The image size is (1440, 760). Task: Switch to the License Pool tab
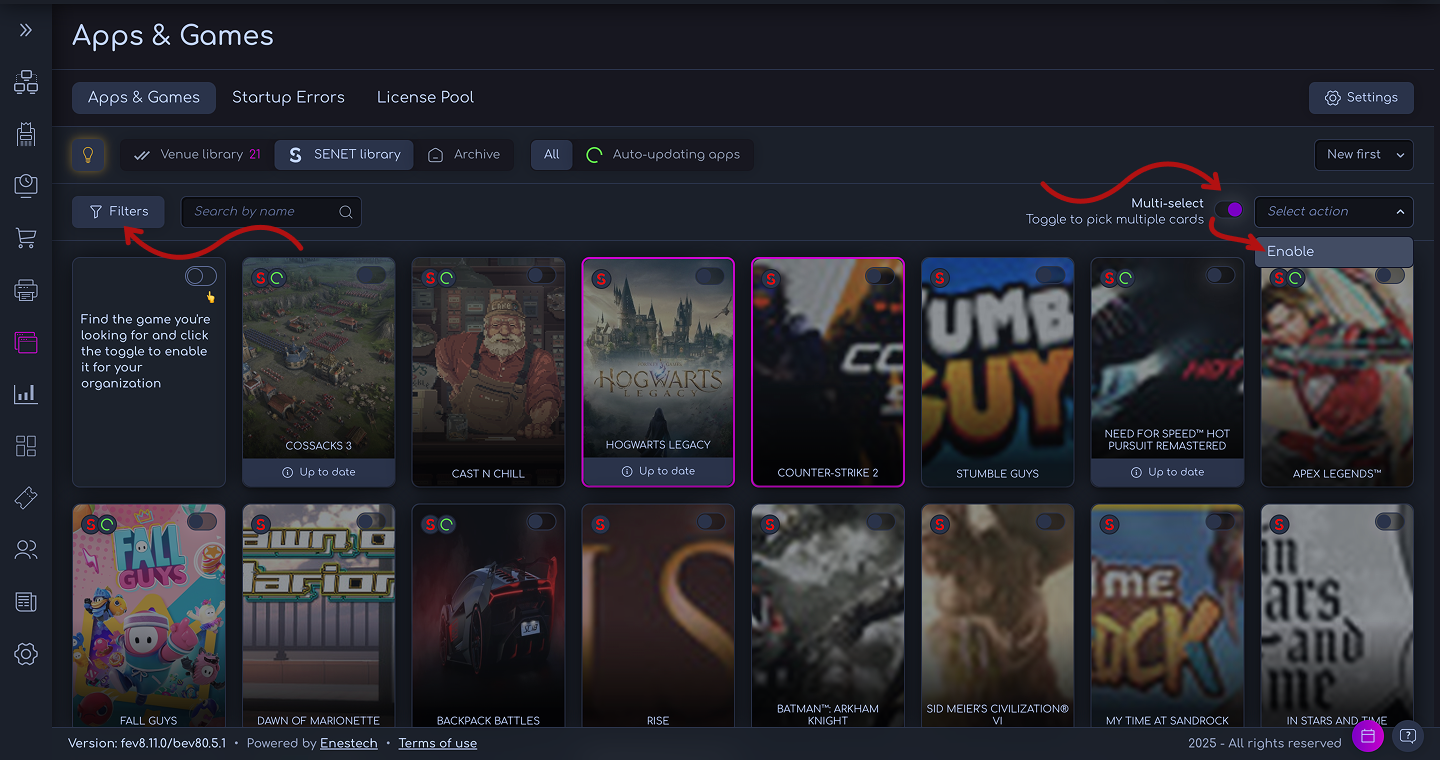(x=425, y=97)
